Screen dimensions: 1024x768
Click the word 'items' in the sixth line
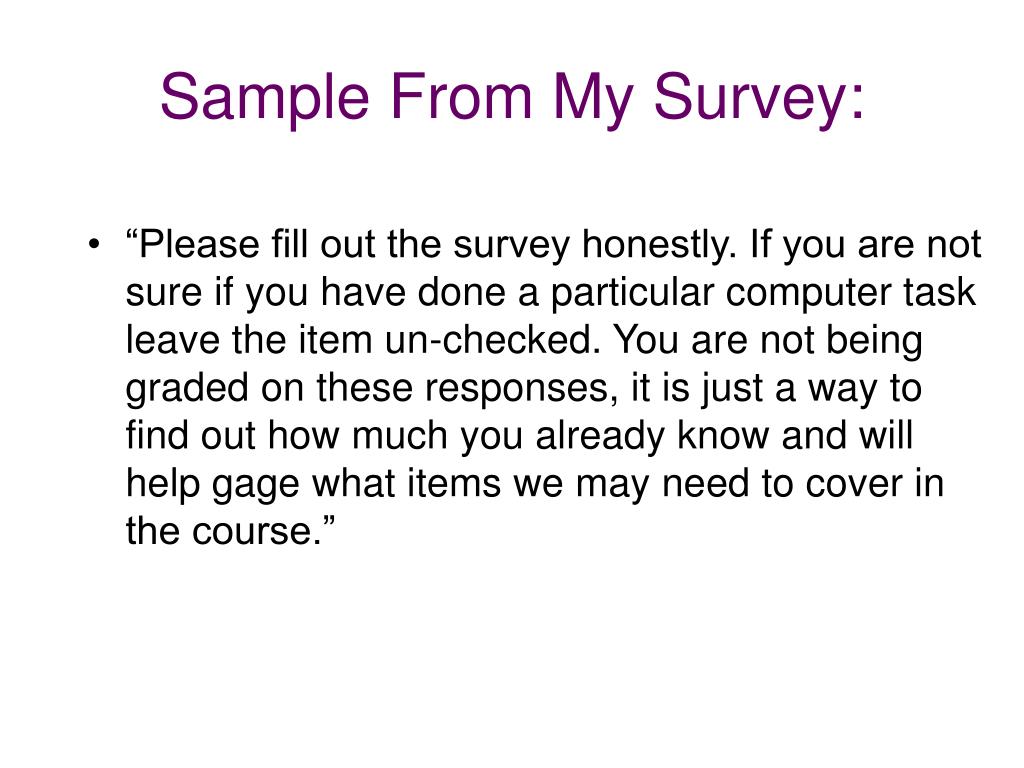click(x=454, y=484)
